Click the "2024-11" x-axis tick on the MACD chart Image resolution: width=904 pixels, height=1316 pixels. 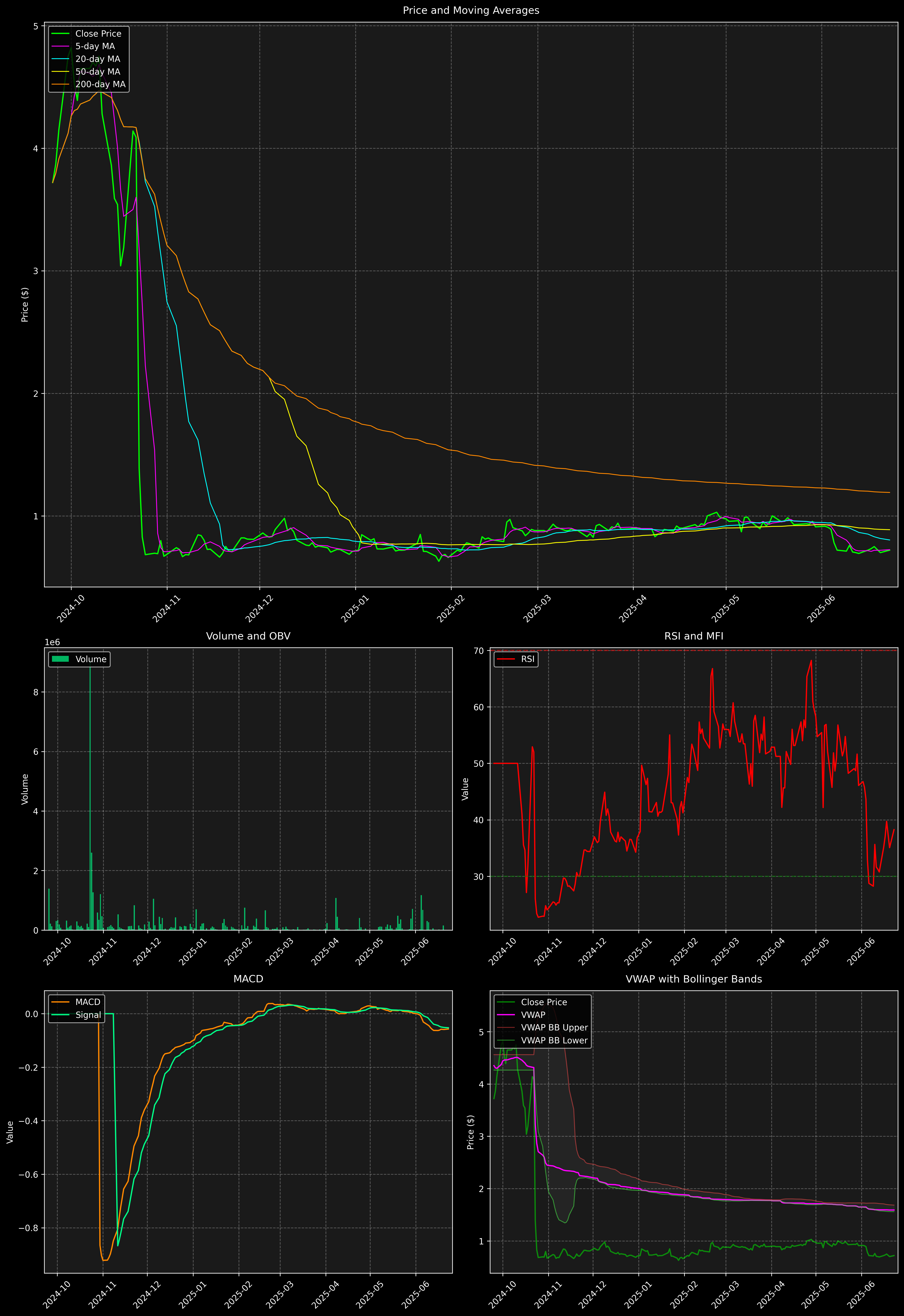coord(103,1295)
